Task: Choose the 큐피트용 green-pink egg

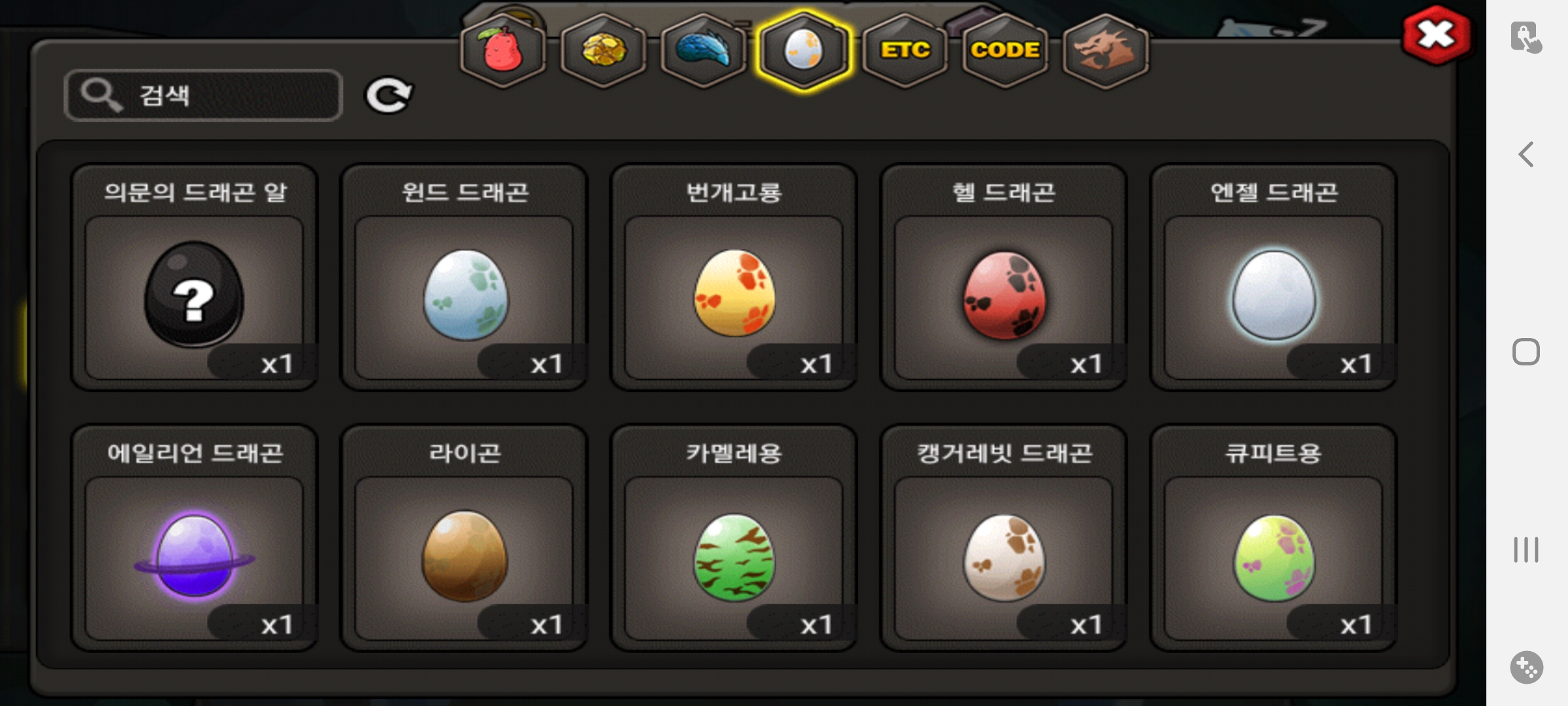Action: 1273,538
